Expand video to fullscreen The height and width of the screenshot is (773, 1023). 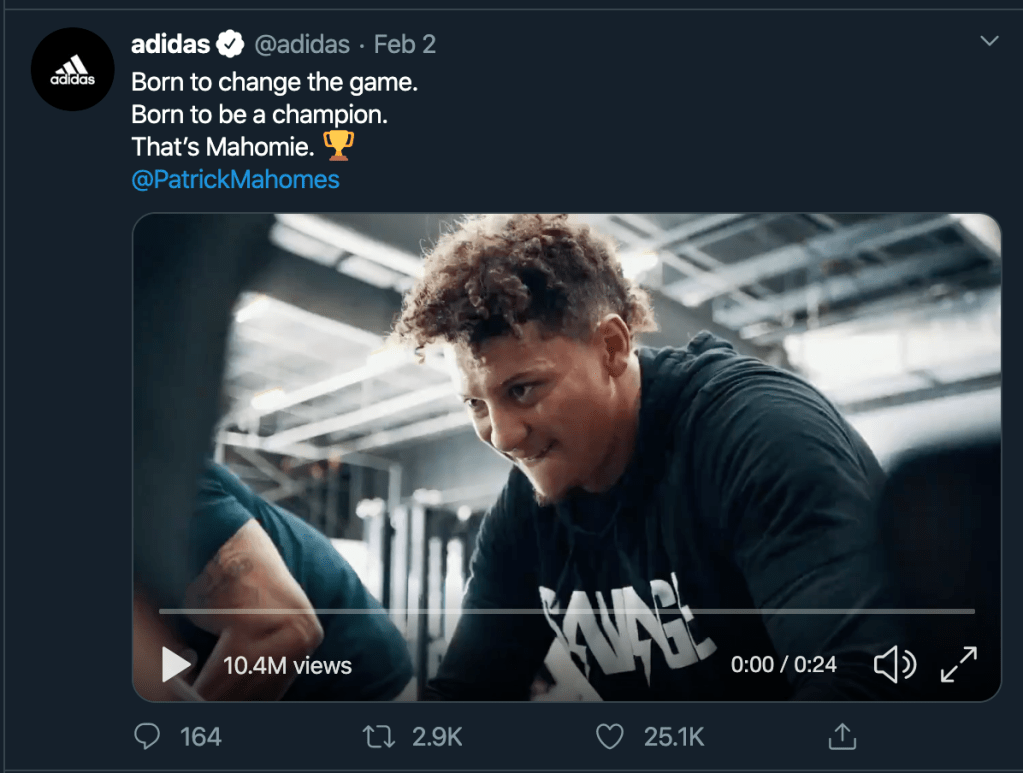(959, 664)
